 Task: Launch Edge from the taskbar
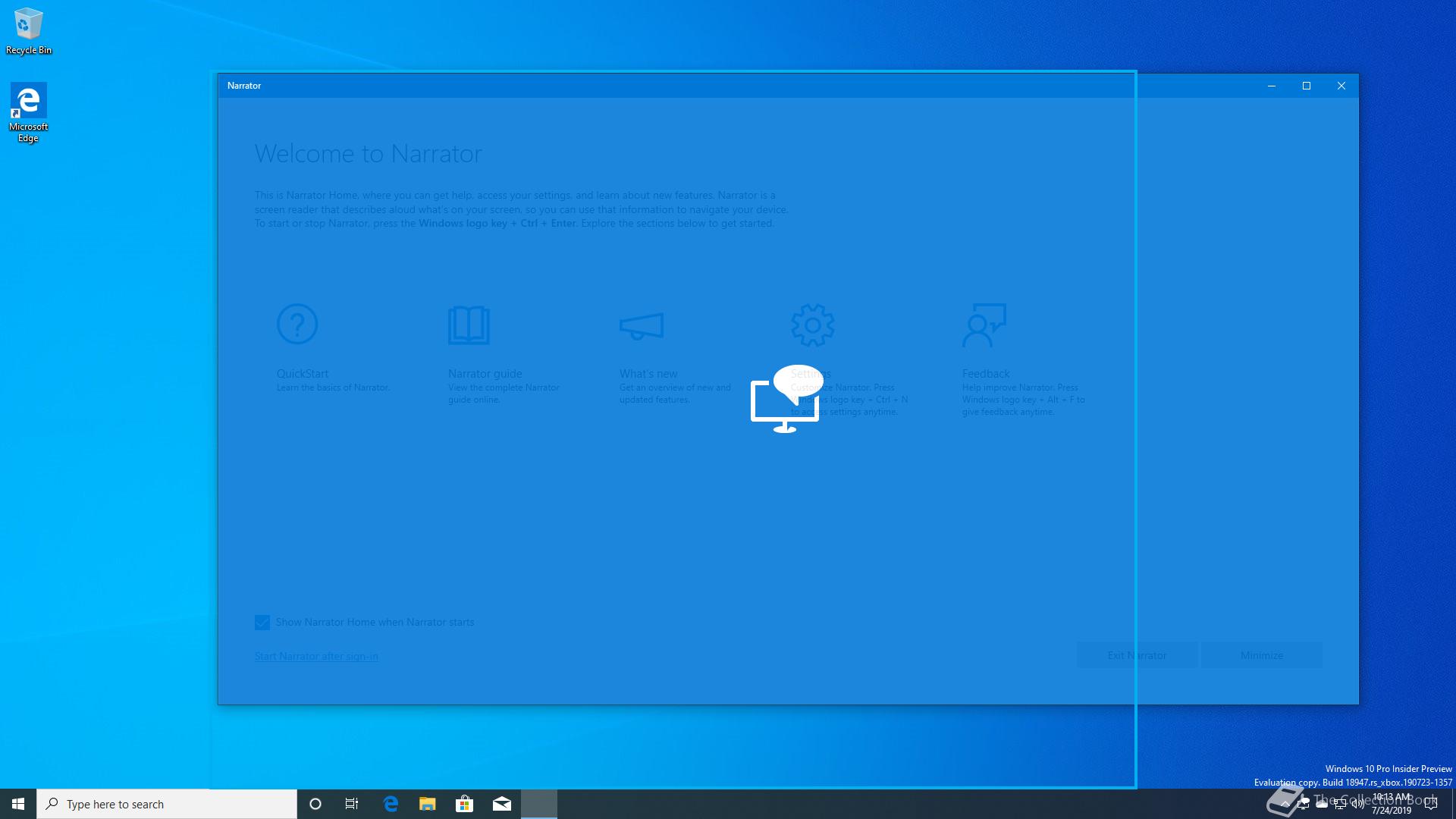(x=391, y=804)
